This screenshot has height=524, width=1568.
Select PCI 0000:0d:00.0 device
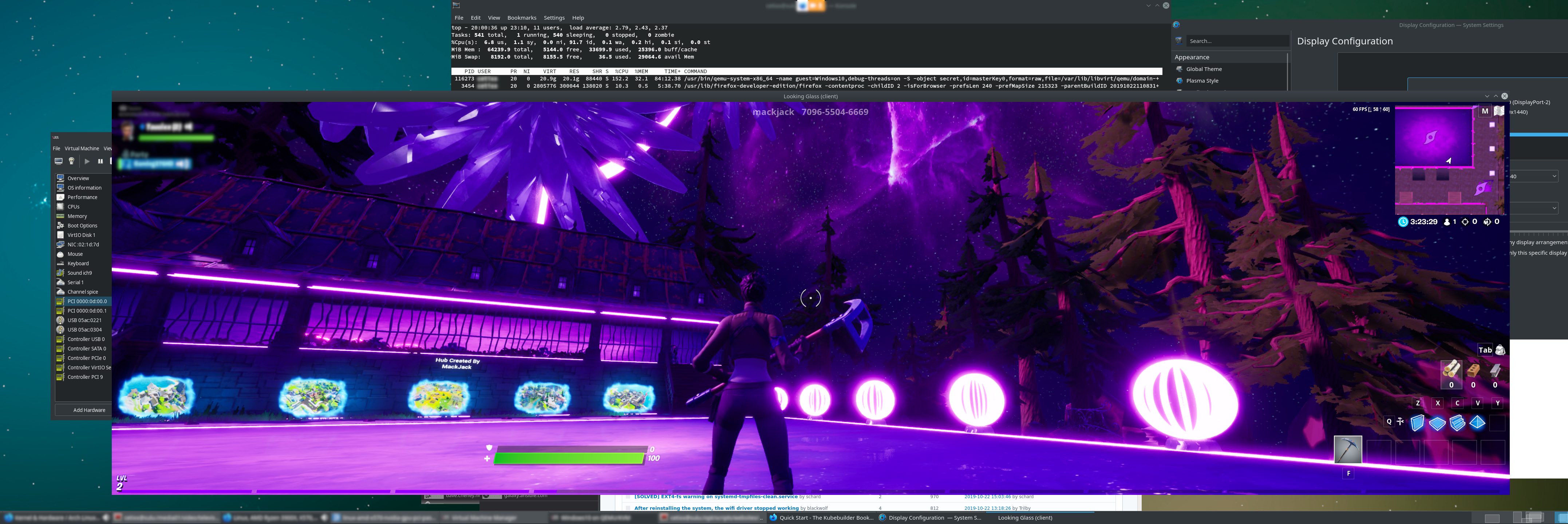[83, 301]
